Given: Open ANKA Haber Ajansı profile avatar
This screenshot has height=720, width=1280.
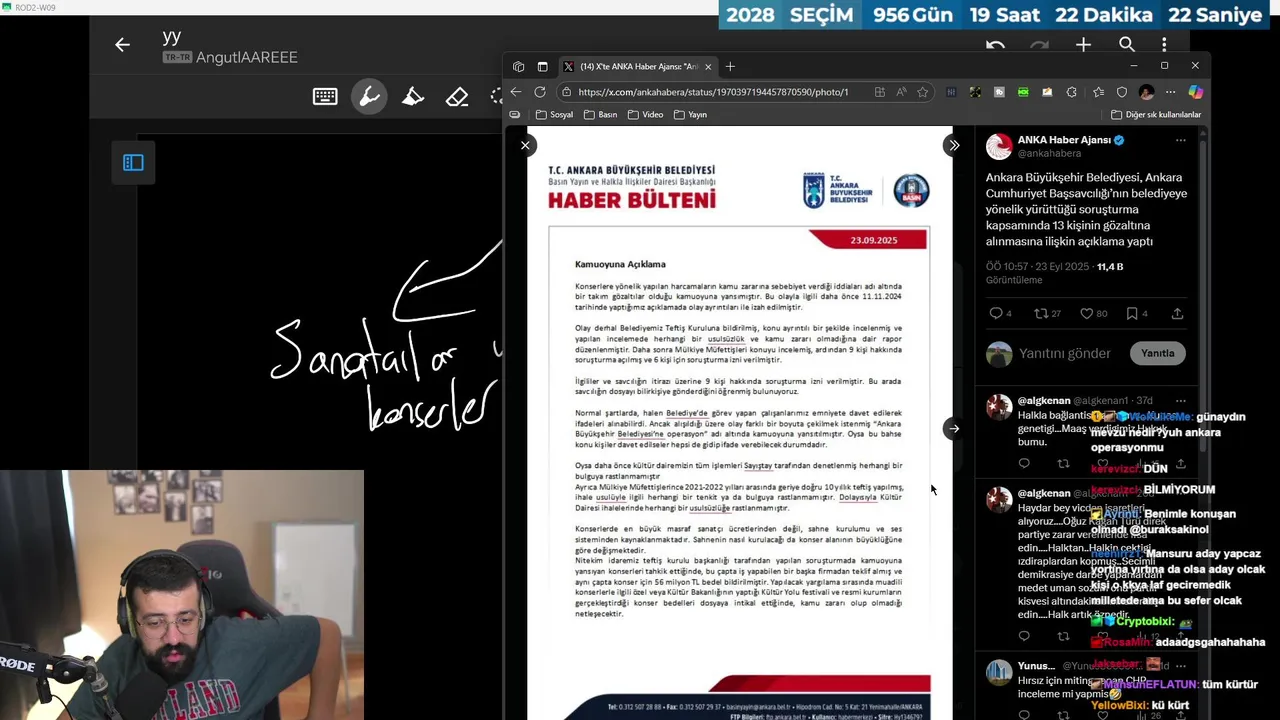Looking at the screenshot, I should click(999, 146).
